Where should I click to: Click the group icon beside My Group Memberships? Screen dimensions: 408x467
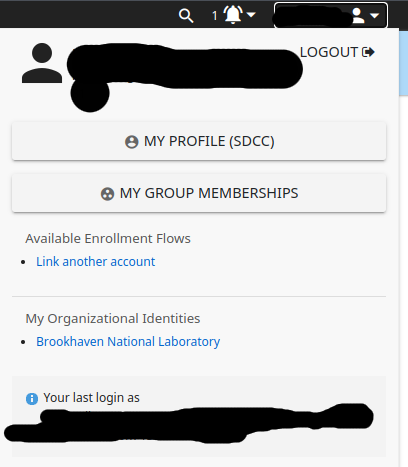(x=107, y=194)
